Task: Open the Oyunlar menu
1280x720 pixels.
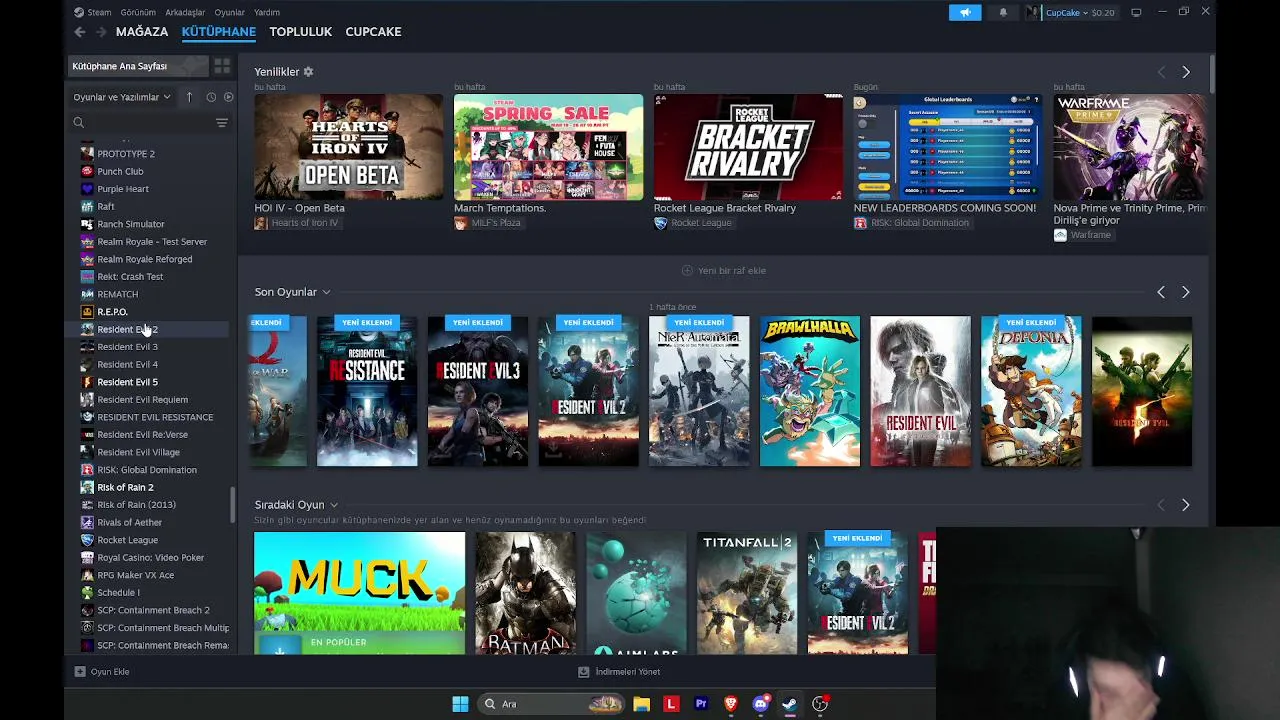Action: pyautogui.click(x=229, y=12)
